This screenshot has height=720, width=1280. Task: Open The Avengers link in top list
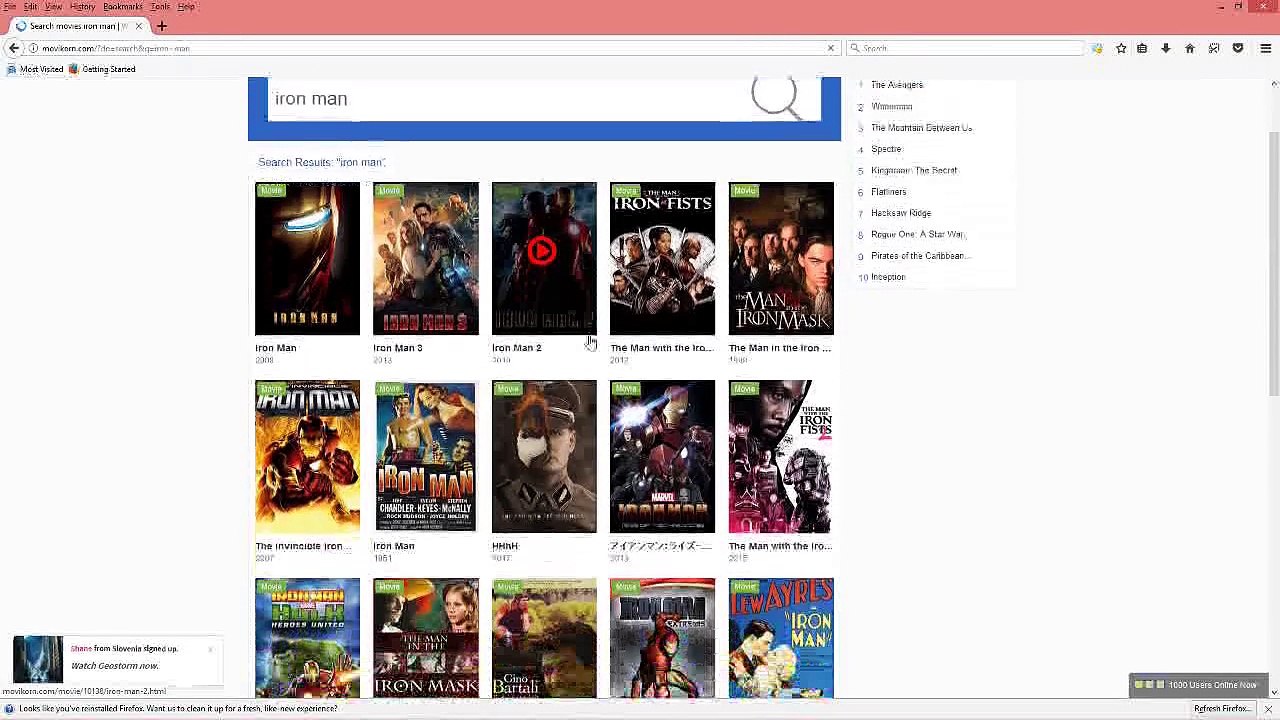tap(896, 85)
